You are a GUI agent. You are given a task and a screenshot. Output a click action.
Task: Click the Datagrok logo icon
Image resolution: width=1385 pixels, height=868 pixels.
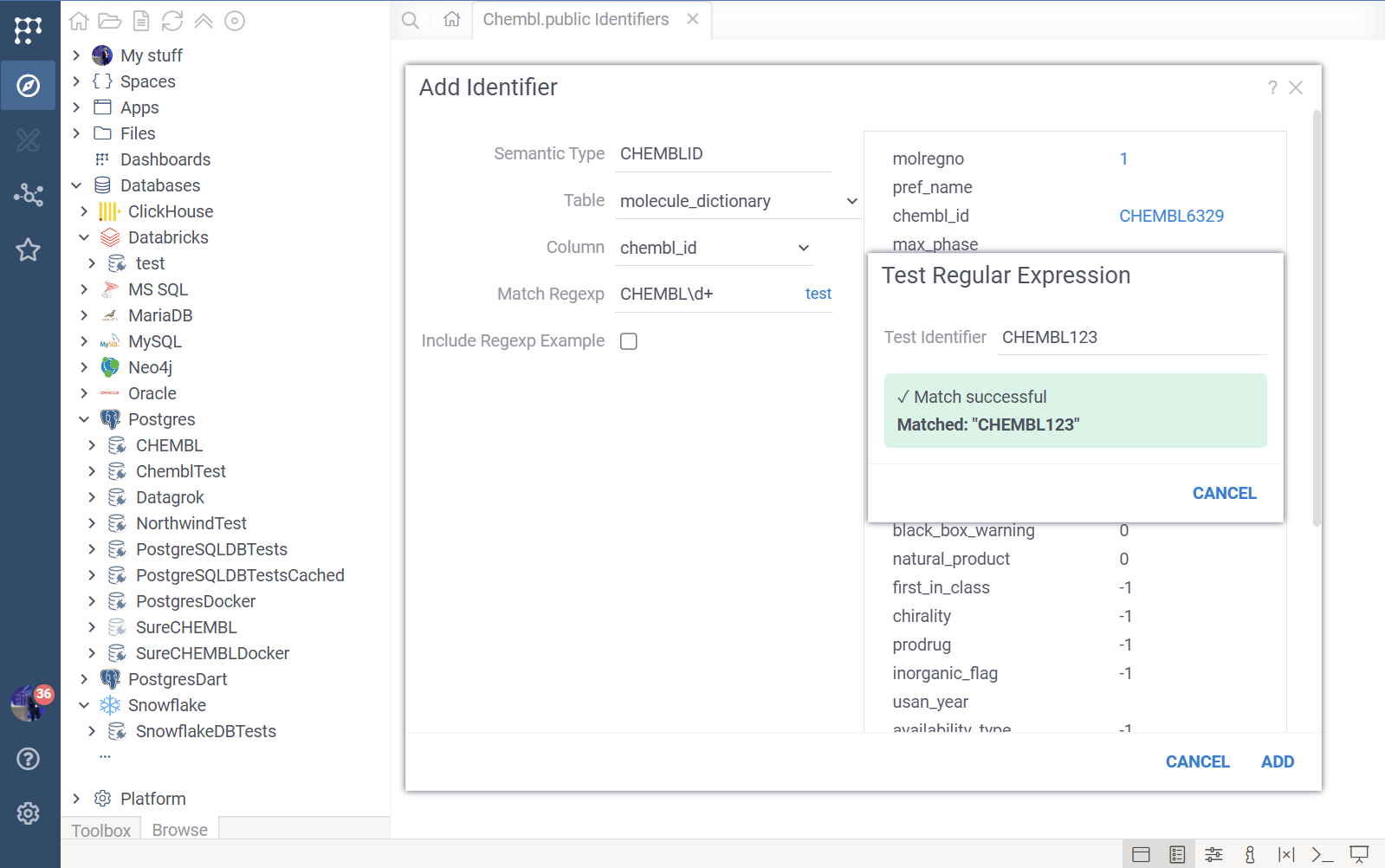[x=28, y=30]
